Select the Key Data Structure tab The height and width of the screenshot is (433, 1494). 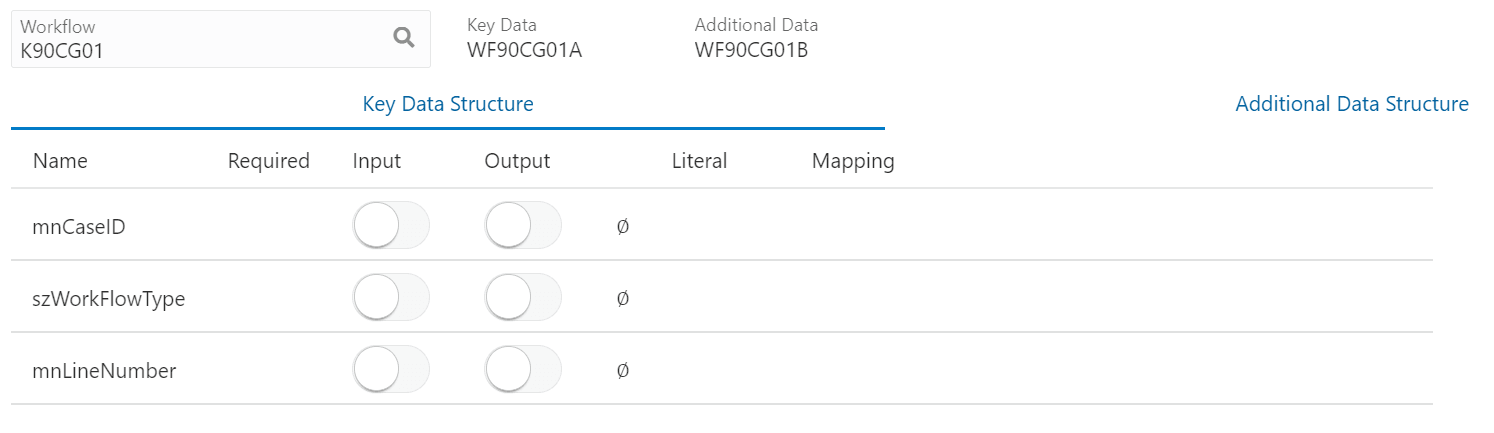pyautogui.click(x=447, y=104)
